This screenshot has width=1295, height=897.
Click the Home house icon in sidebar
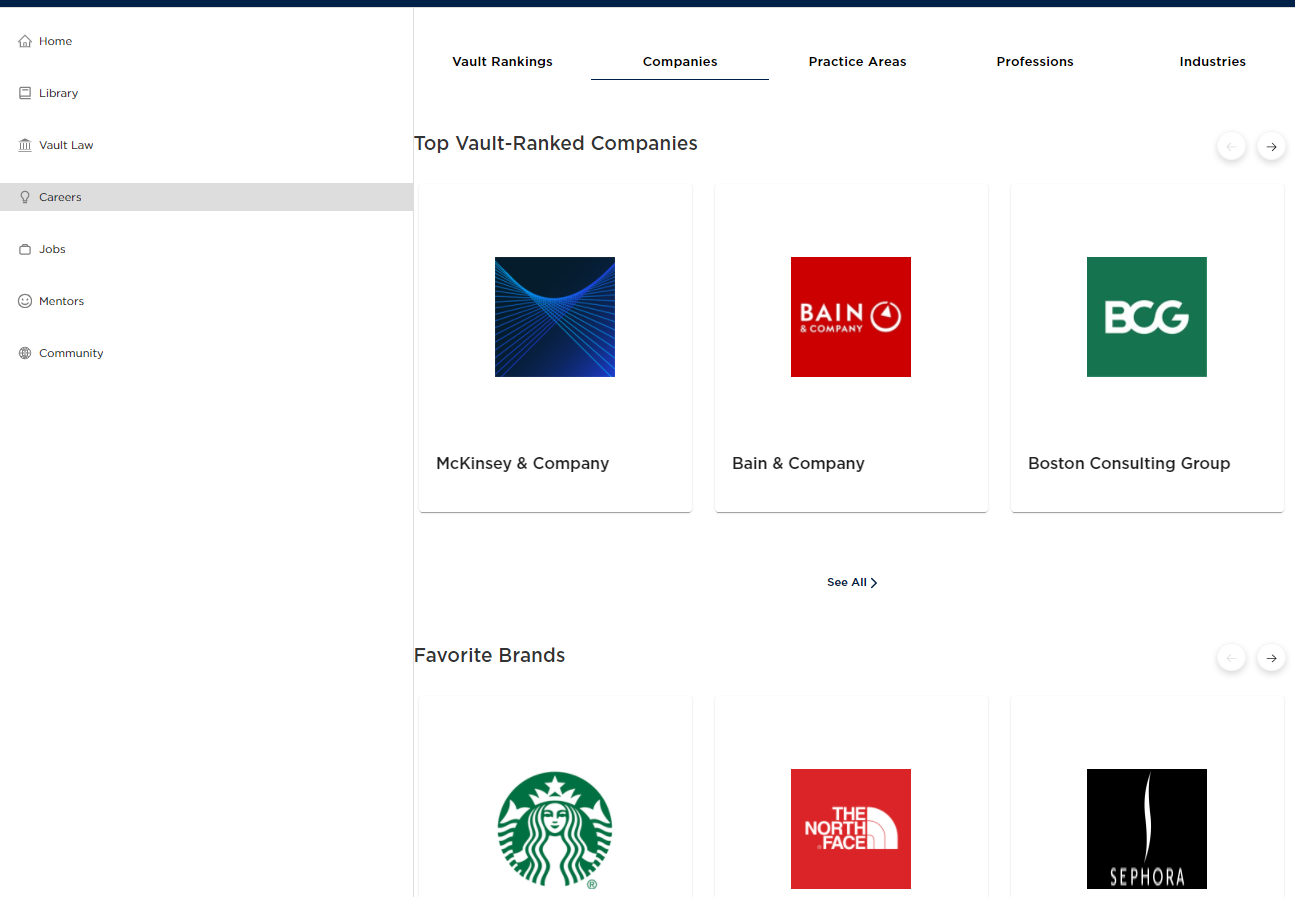(x=25, y=42)
